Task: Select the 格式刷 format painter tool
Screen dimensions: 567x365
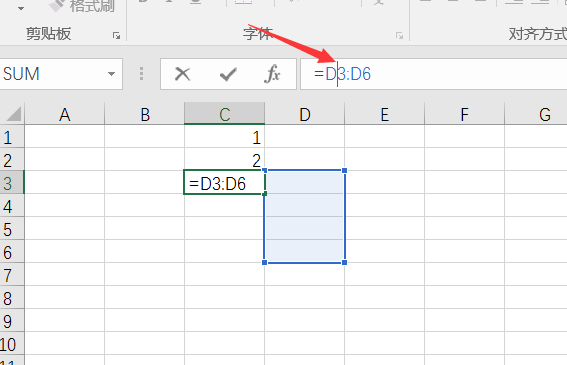Action: (82, 5)
